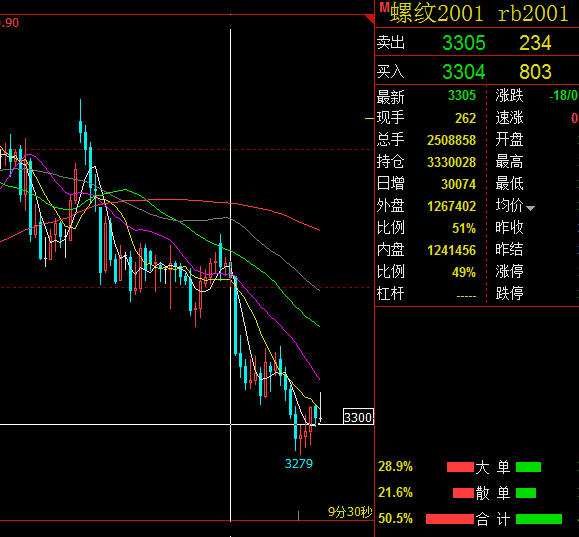The image size is (579, 537).
Task: Click the 内盘 value 1241456
Action: tap(451, 250)
